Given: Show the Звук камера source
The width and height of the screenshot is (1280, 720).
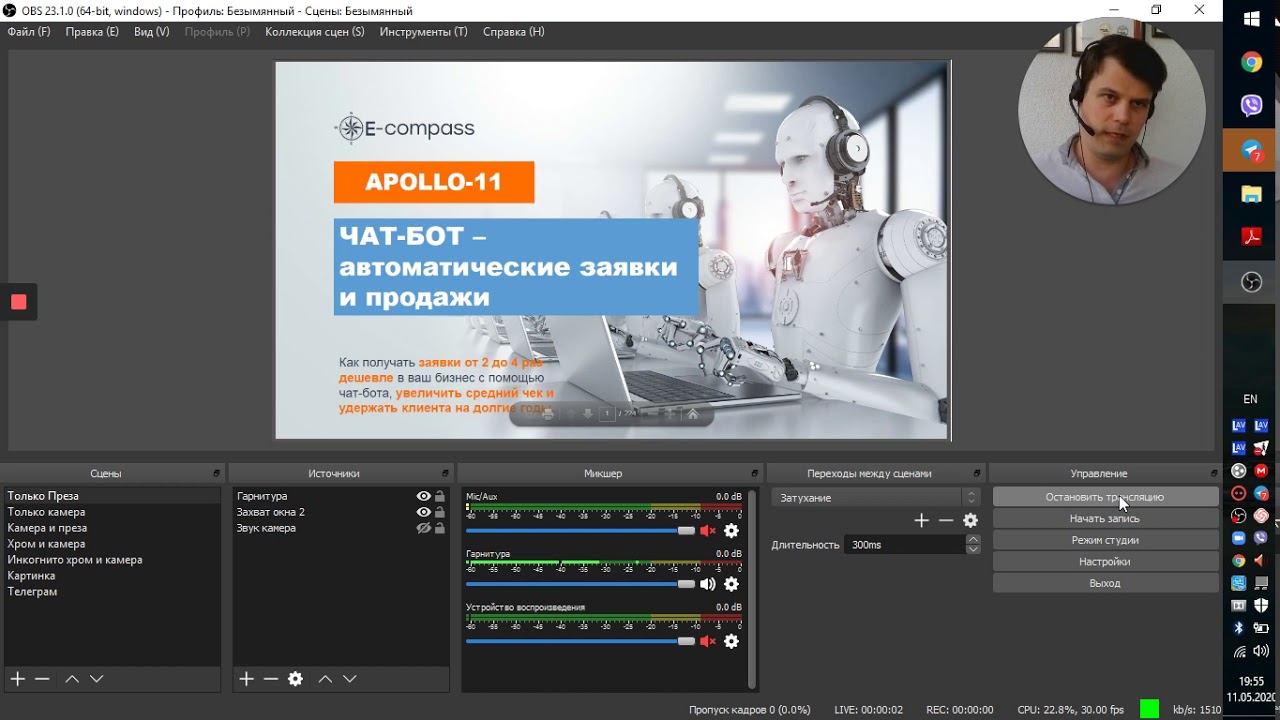Looking at the screenshot, I should coord(424,528).
